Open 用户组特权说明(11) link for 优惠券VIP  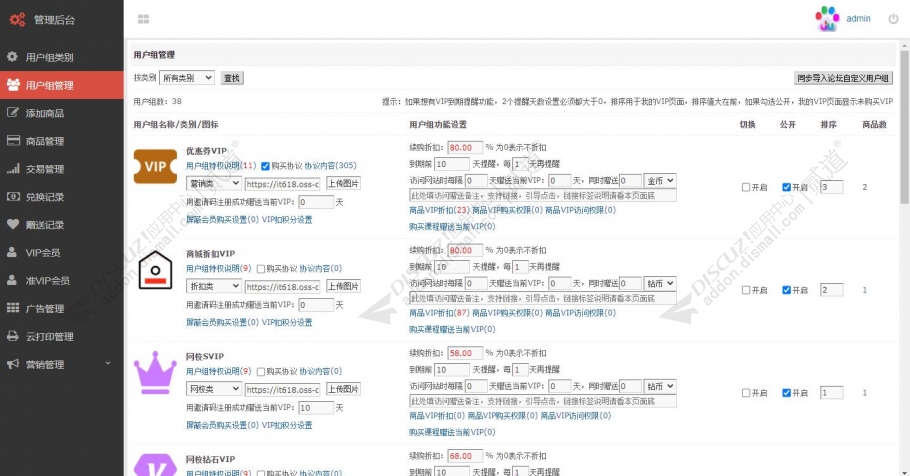coord(221,166)
